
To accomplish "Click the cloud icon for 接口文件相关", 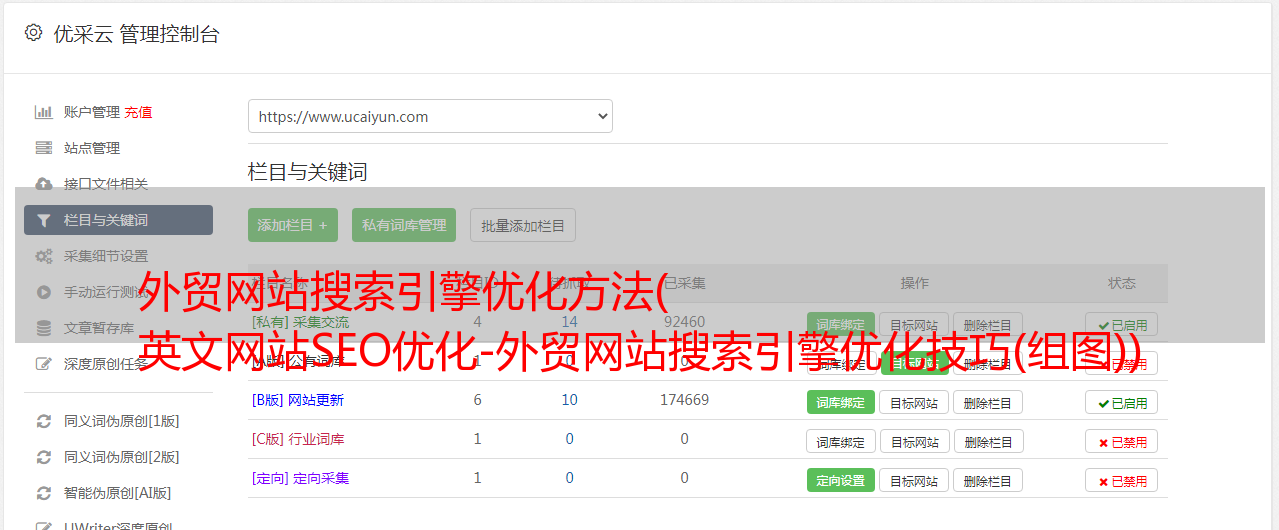I will 43,184.
